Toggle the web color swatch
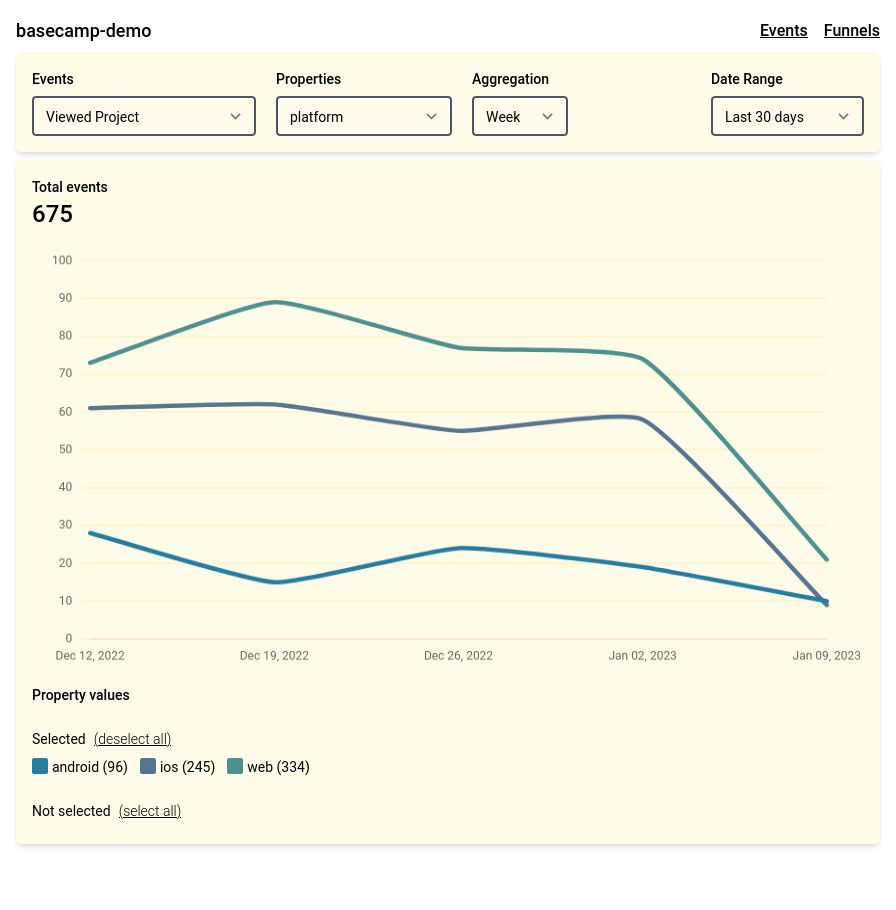The height and width of the screenshot is (910, 896). (235, 766)
